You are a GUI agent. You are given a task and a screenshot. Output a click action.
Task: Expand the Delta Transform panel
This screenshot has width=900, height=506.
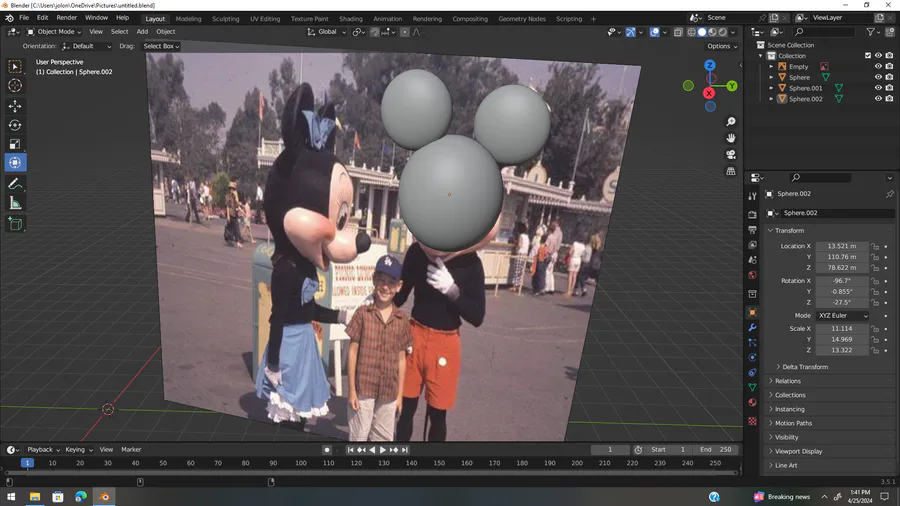[805, 367]
